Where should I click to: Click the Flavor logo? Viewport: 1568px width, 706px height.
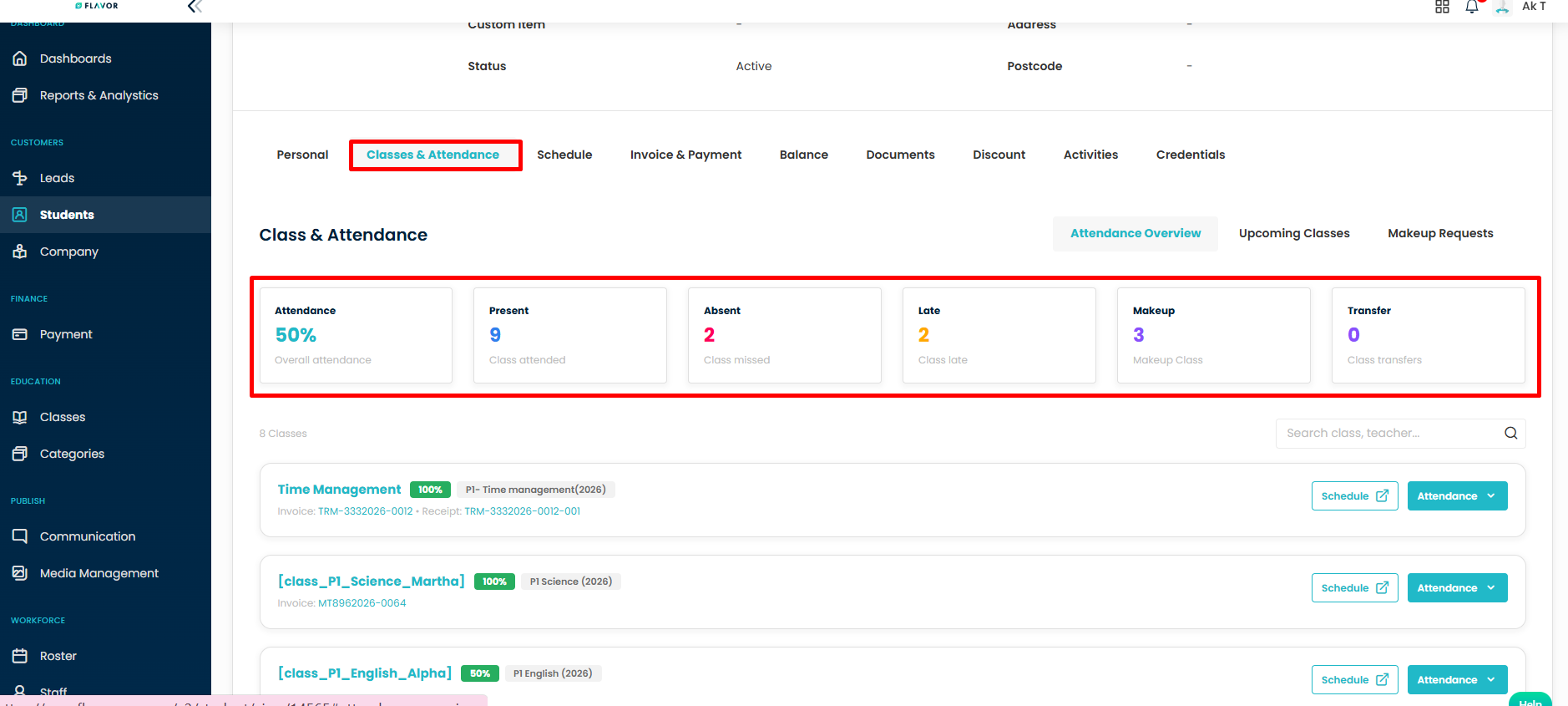pyautogui.click(x=97, y=6)
